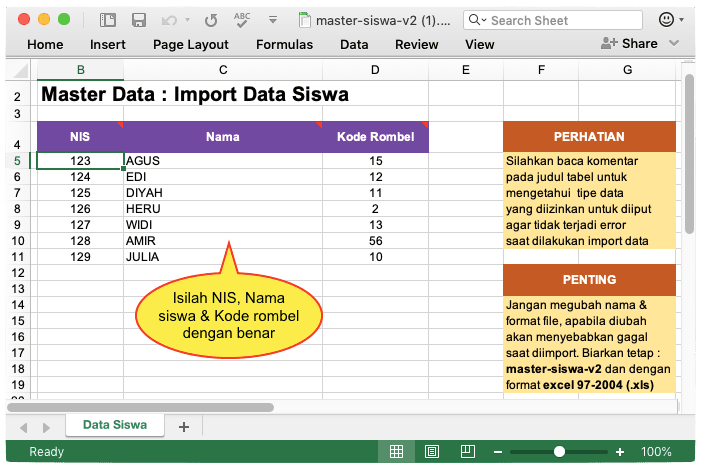This screenshot has width=703, height=472.
Task: Click the horizontal scrollbar thumb
Action: point(140,407)
